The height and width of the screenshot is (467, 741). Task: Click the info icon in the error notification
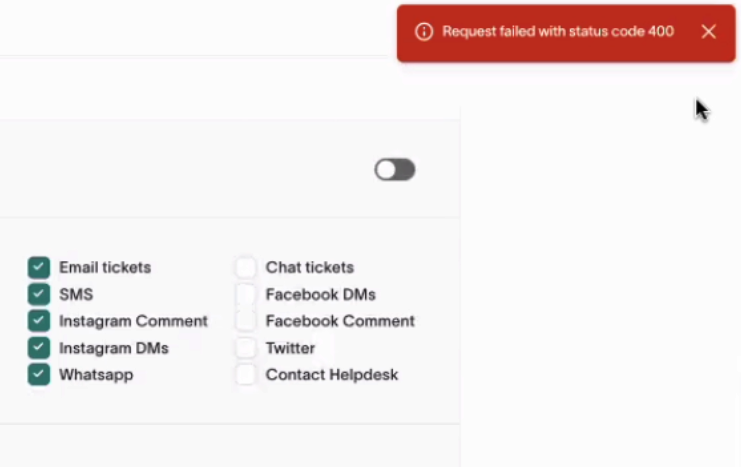(x=424, y=32)
